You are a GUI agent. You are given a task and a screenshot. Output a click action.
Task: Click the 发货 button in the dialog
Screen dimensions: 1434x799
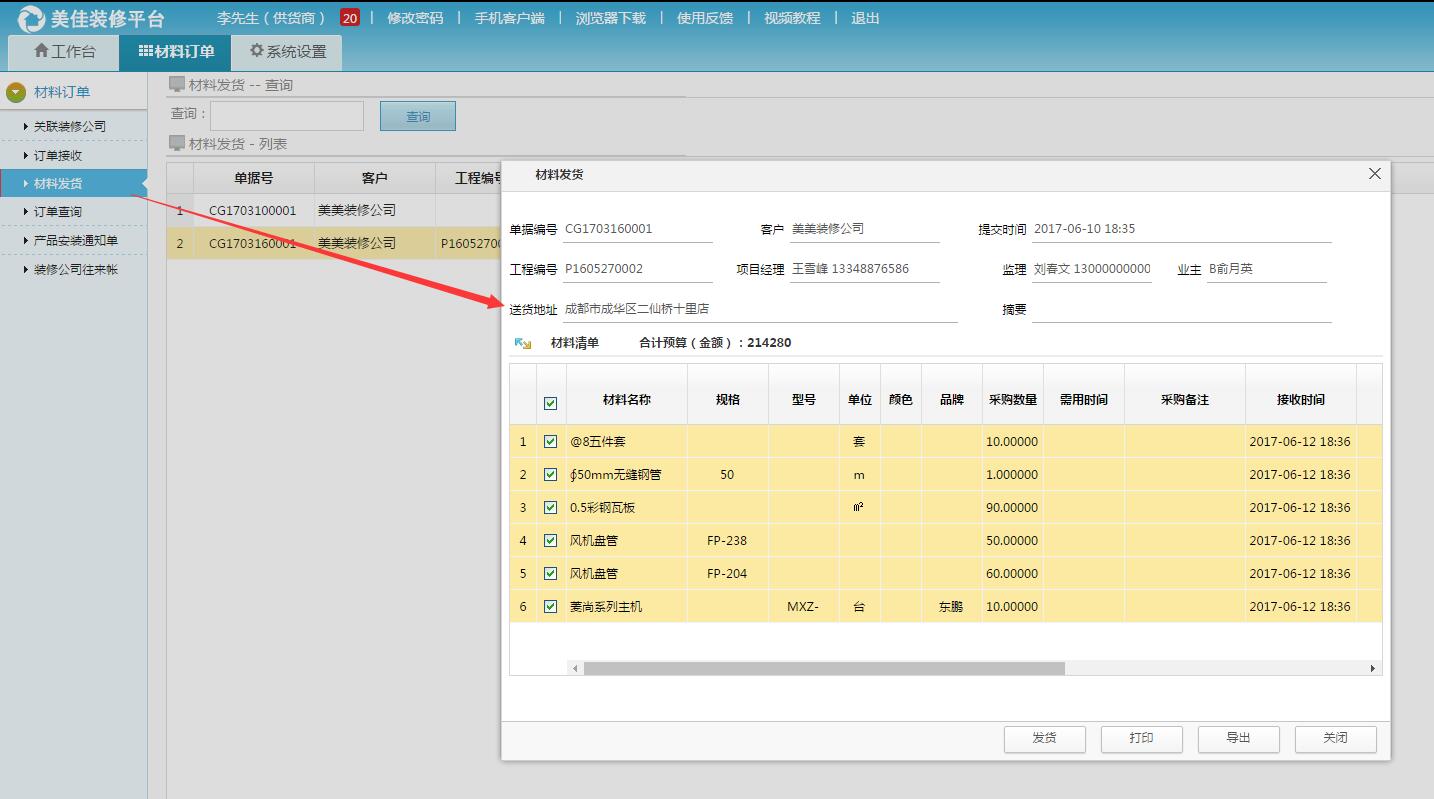point(1044,739)
